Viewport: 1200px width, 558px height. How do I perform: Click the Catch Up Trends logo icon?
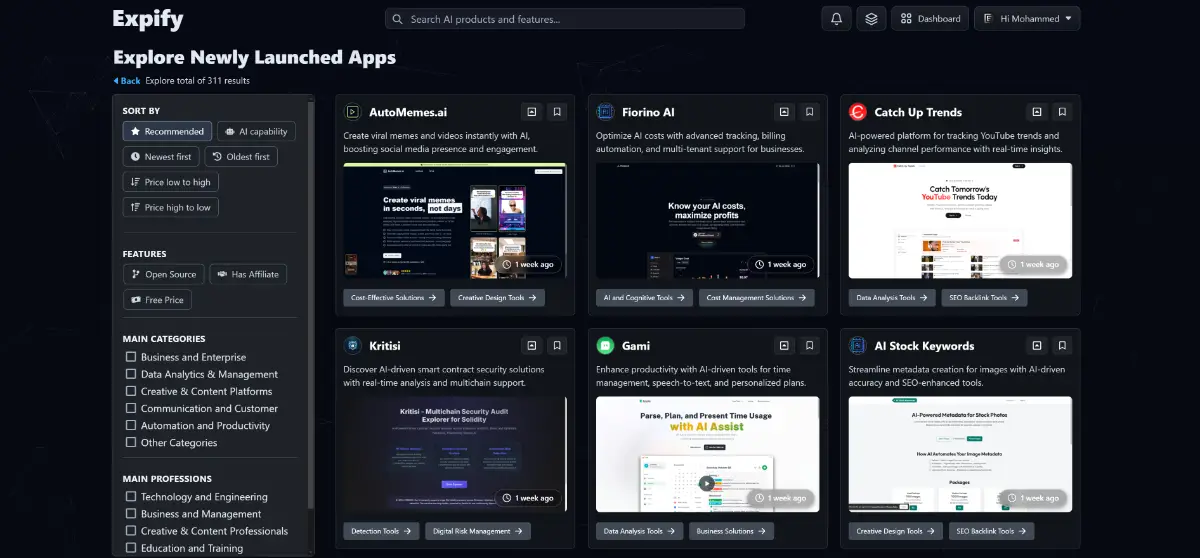(x=858, y=112)
